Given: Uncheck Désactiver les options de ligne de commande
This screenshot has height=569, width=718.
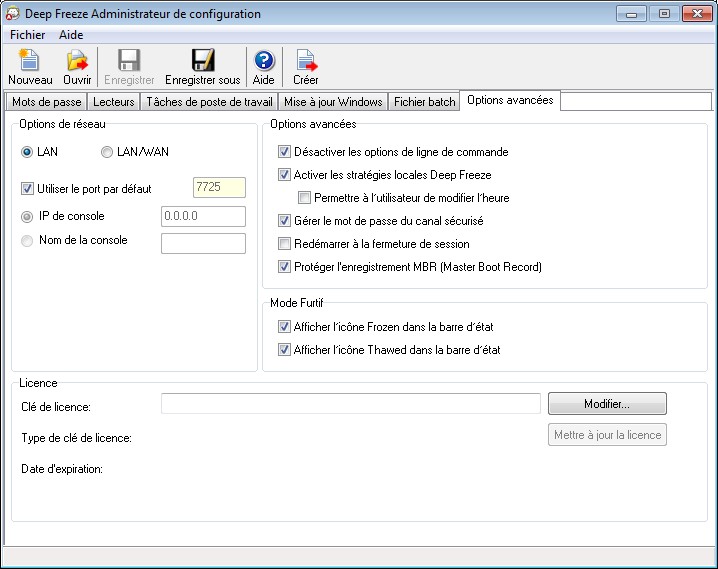Looking at the screenshot, I should [285, 152].
